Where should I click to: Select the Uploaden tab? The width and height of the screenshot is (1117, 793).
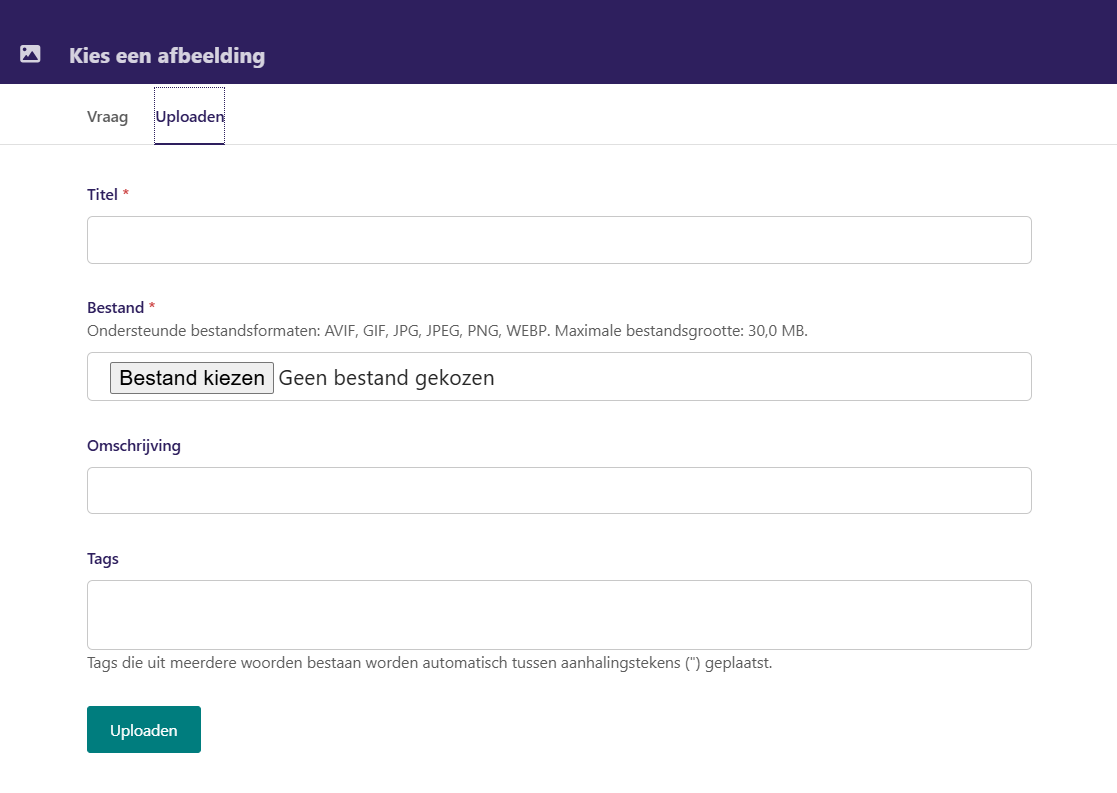[190, 117]
